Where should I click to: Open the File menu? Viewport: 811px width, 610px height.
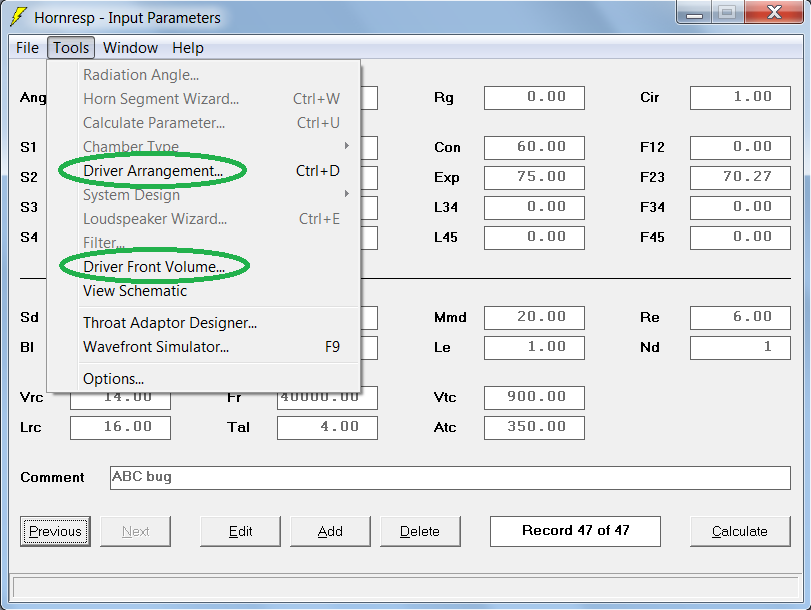point(27,48)
